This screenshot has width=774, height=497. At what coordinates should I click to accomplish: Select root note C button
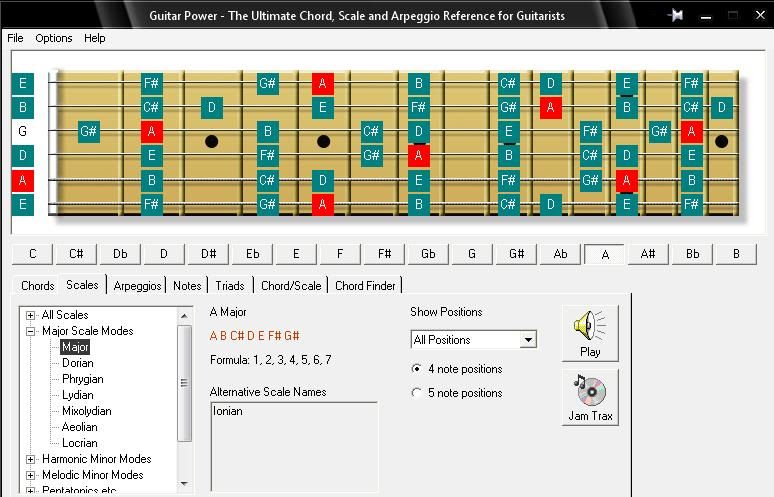[33, 254]
